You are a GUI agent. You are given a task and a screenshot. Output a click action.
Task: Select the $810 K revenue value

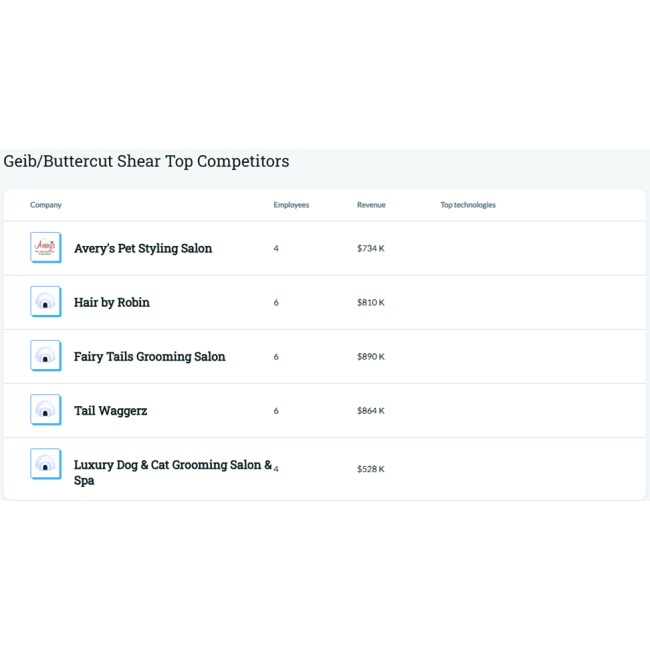(371, 302)
